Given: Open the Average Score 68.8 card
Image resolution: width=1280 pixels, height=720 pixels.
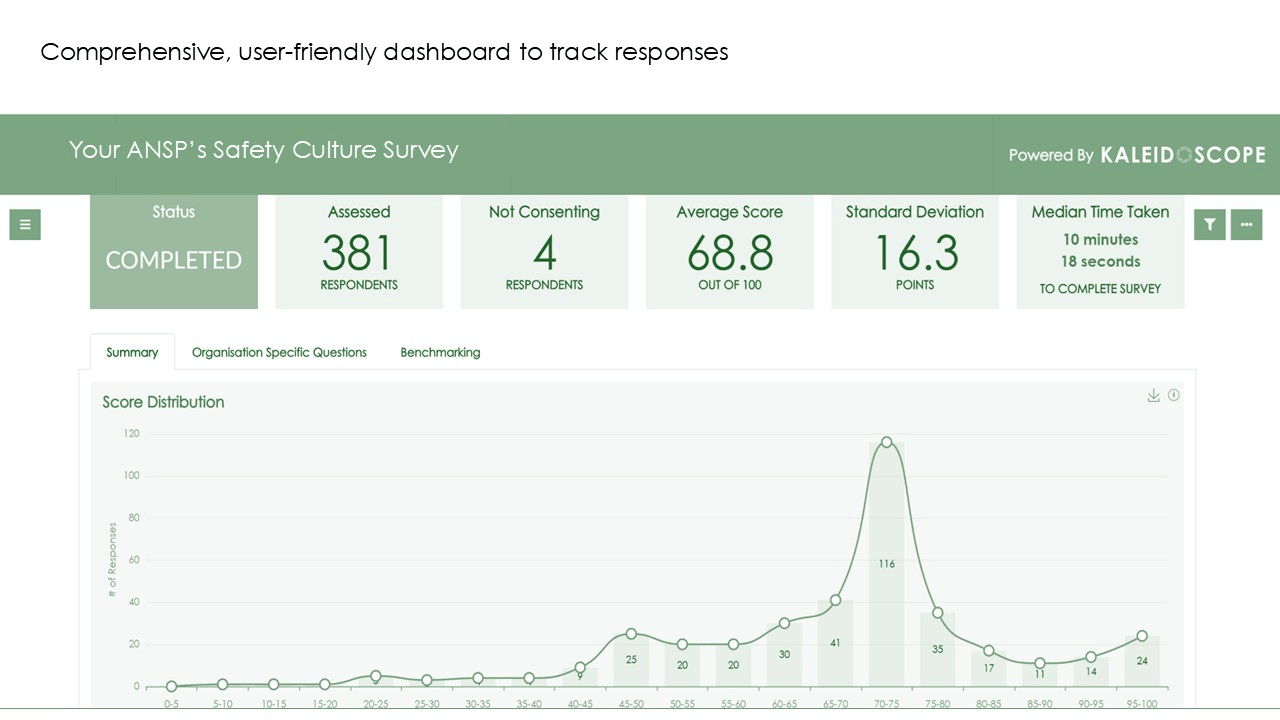Looking at the screenshot, I should (730, 251).
